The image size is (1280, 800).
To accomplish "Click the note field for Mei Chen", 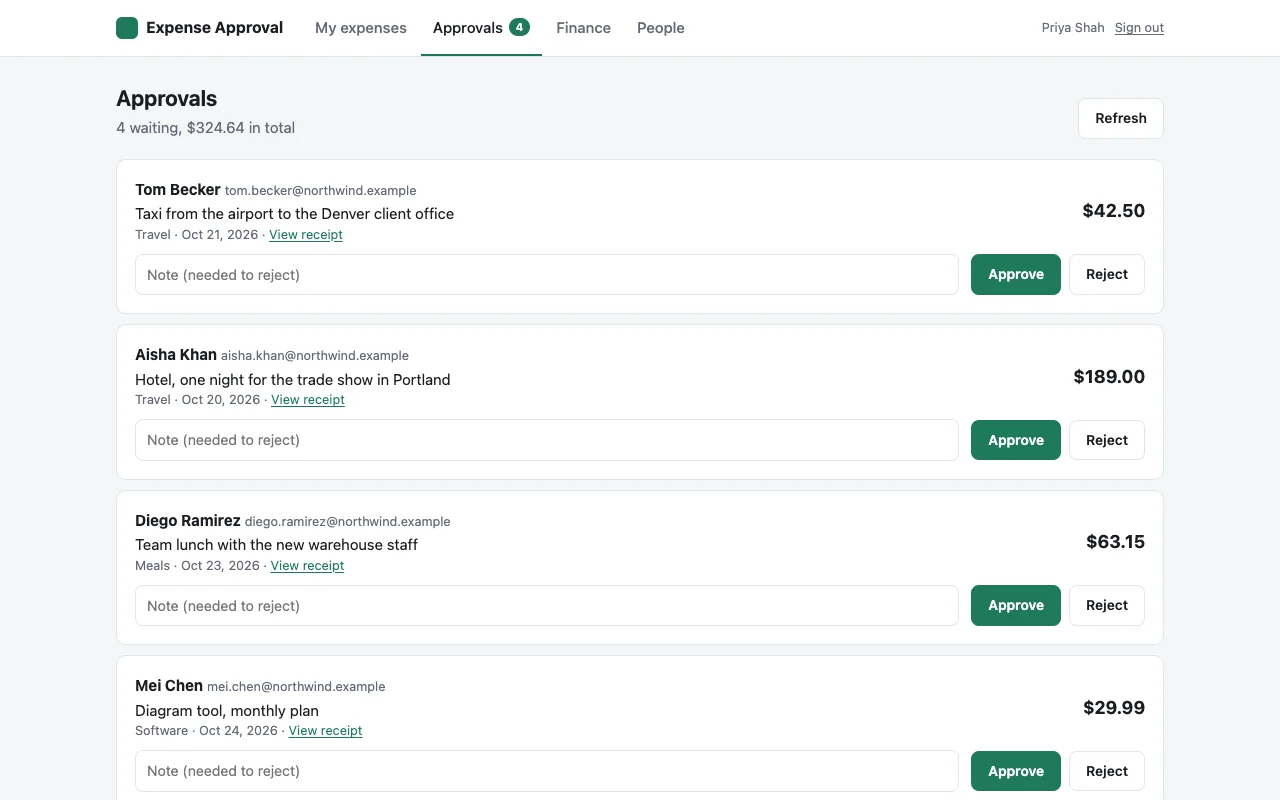I will pos(547,771).
